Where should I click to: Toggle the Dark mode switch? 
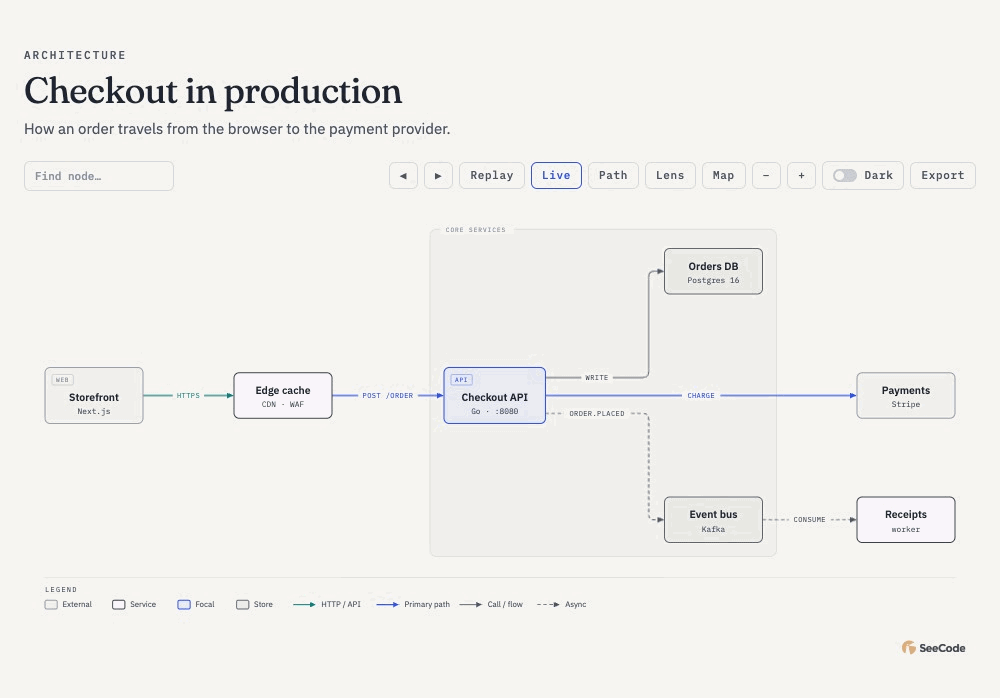coord(844,175)
